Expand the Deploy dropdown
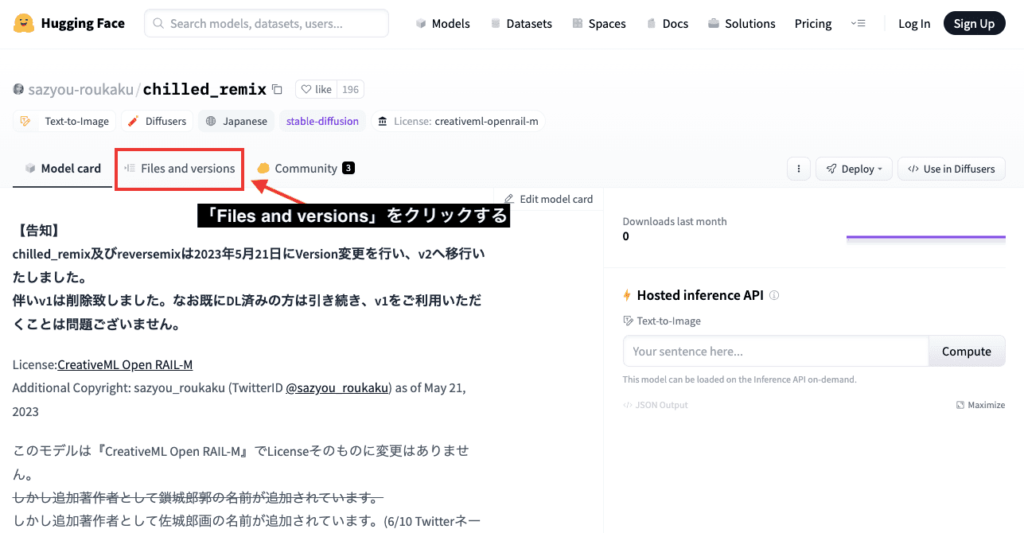This screenshot has width=1024, height=533. coord(854,169)
